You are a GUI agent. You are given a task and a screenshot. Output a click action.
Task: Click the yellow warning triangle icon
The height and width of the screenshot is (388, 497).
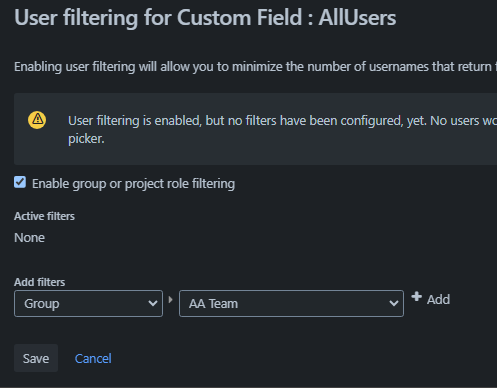coord(37,120)
